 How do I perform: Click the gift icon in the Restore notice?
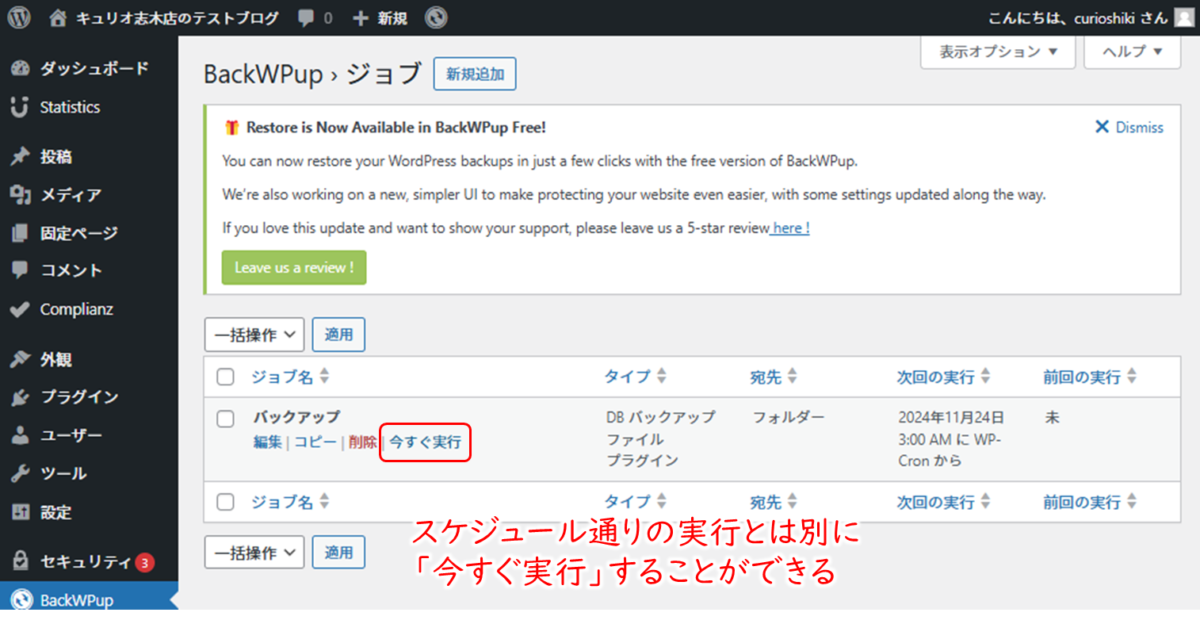[231, 127]
